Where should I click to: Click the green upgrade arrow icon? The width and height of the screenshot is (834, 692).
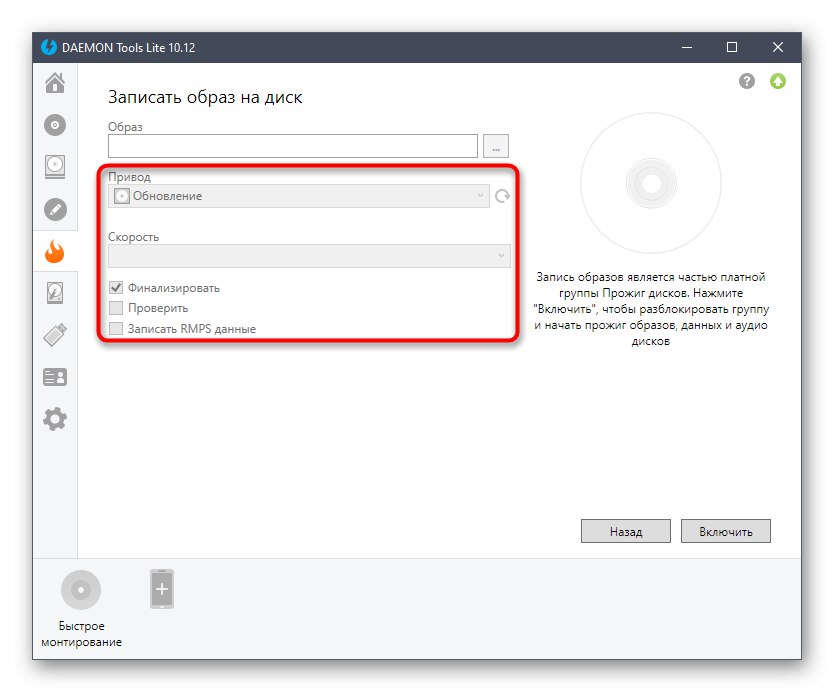tap(779, 80)
